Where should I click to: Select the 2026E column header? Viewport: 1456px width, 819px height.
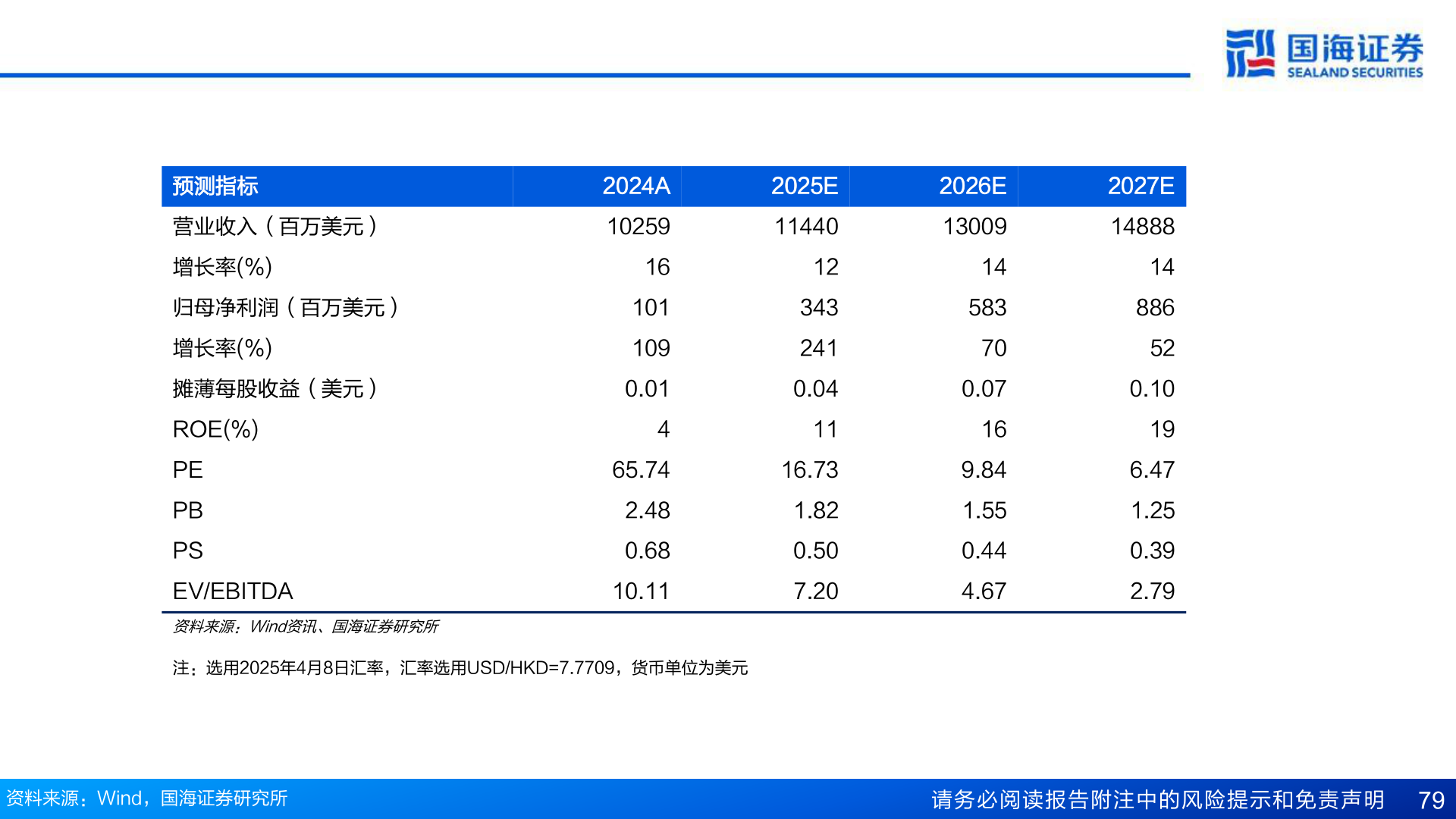click(972, 186)
